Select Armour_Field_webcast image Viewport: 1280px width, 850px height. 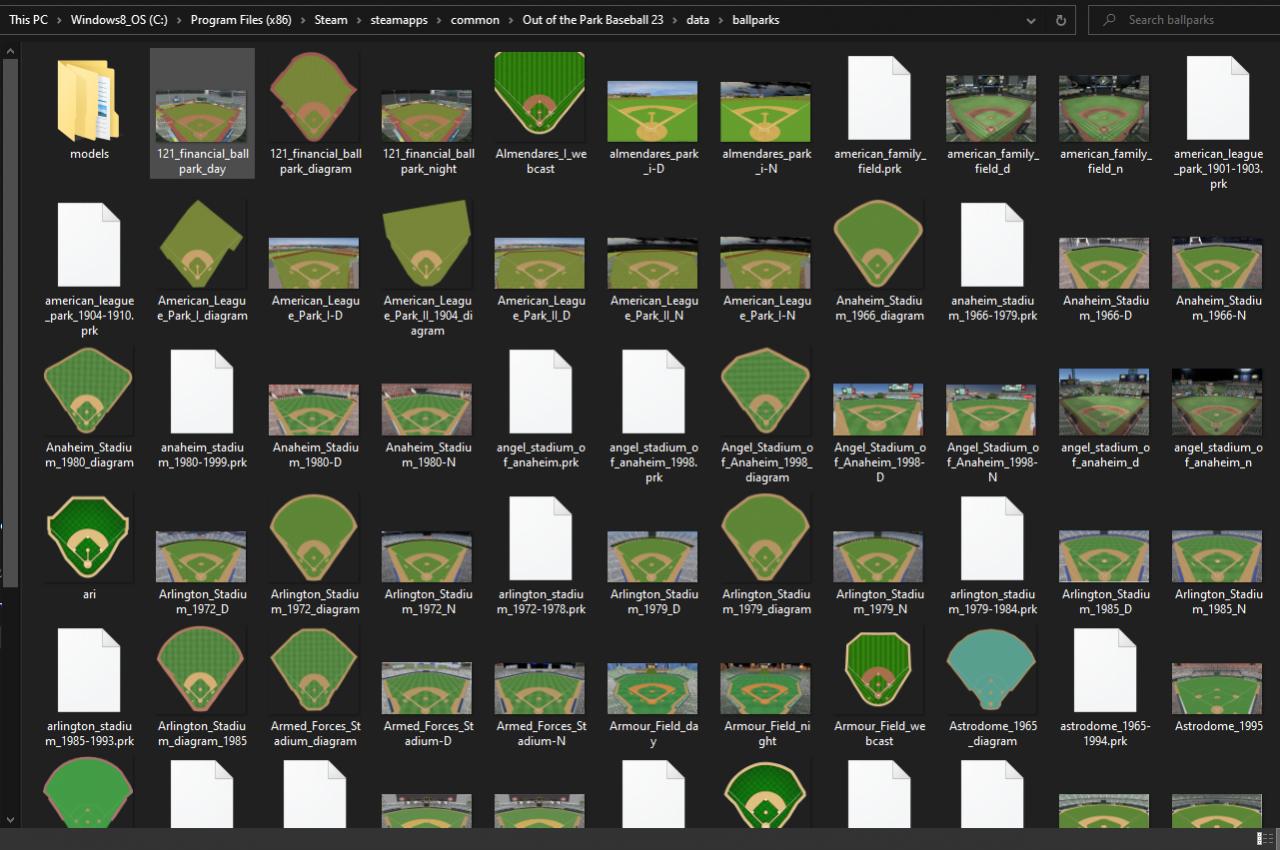879,687
